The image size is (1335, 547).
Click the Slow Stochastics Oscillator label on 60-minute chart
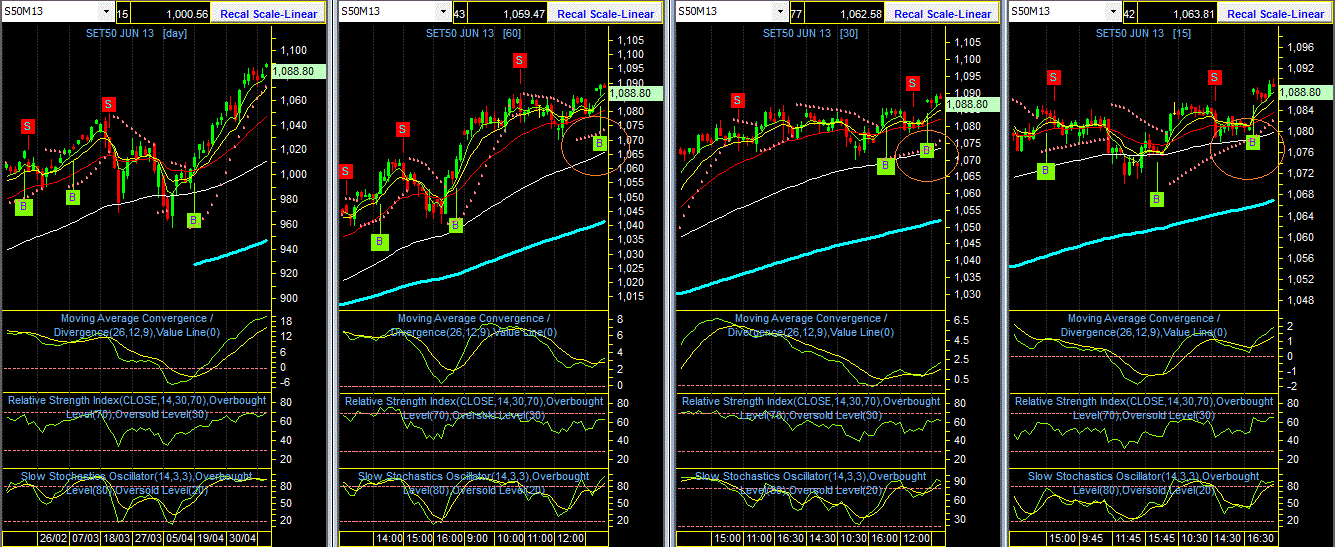(x=473, y=482)
